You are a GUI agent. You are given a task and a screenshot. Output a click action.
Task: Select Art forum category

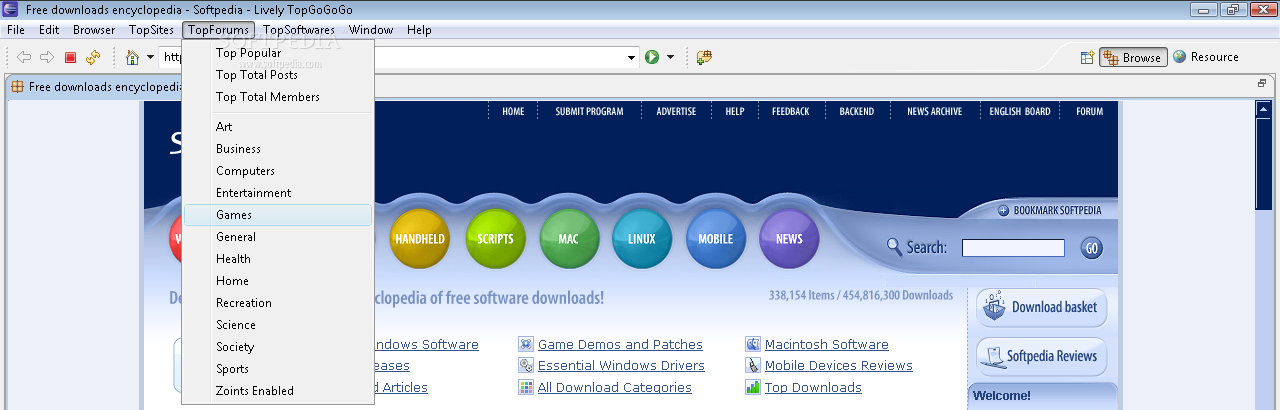tap(278, 127)
